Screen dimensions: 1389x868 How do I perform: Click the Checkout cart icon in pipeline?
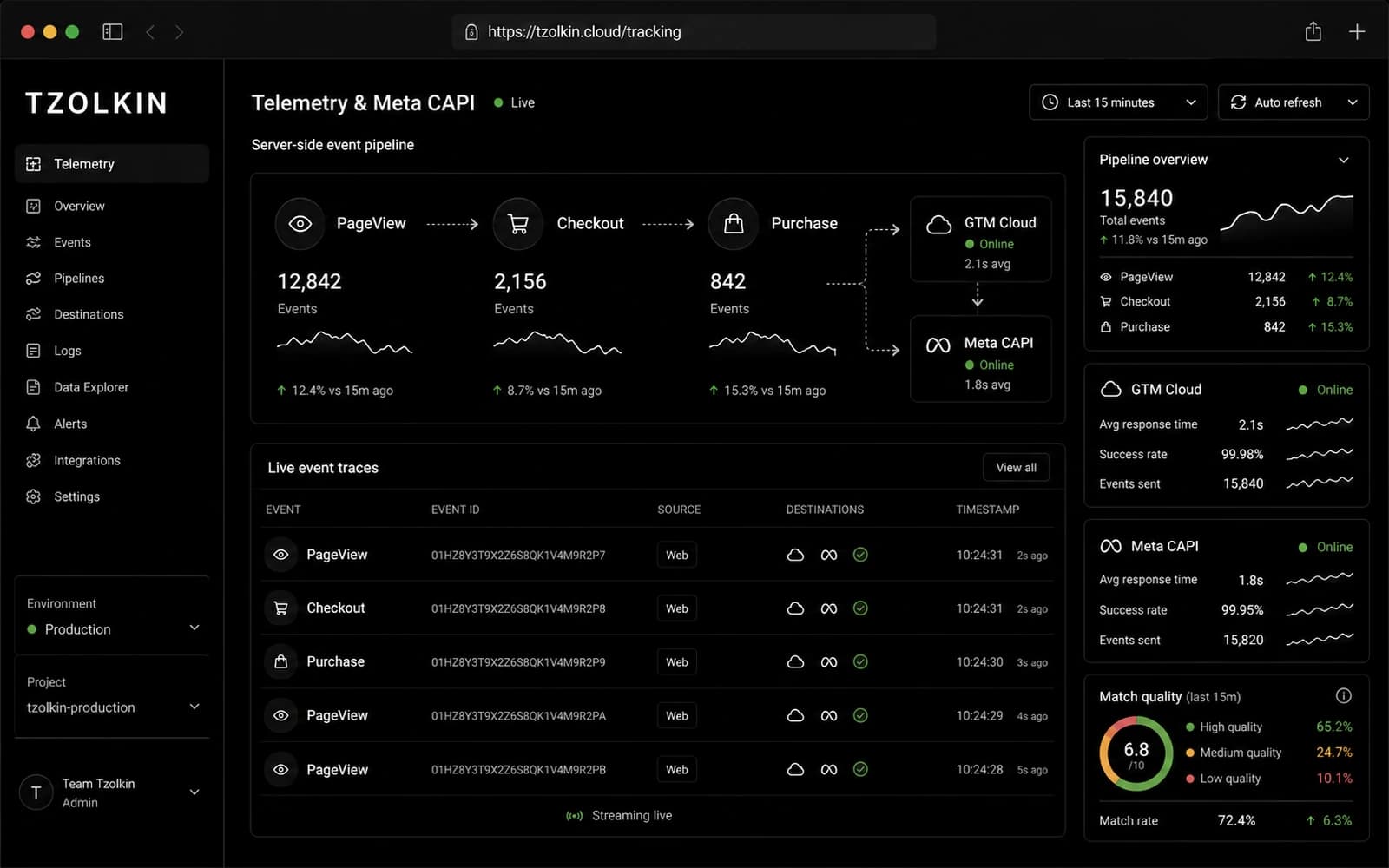coord(518,224)
